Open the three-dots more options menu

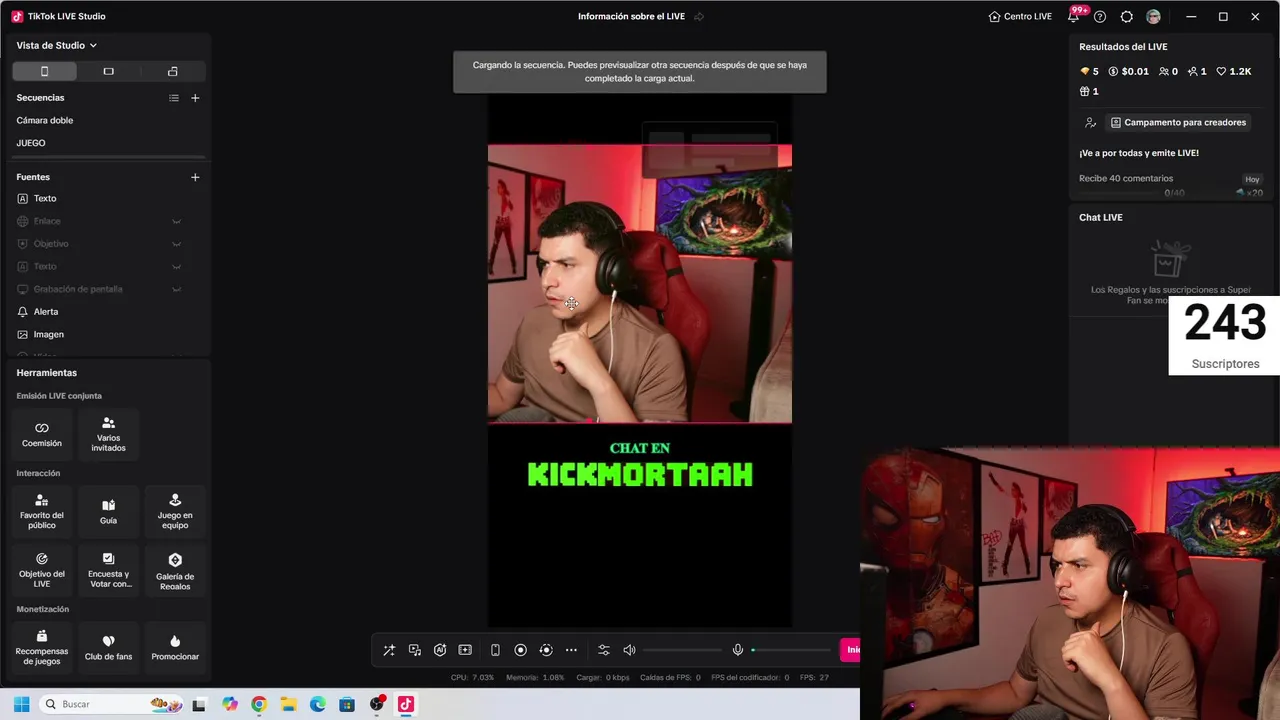571,650
